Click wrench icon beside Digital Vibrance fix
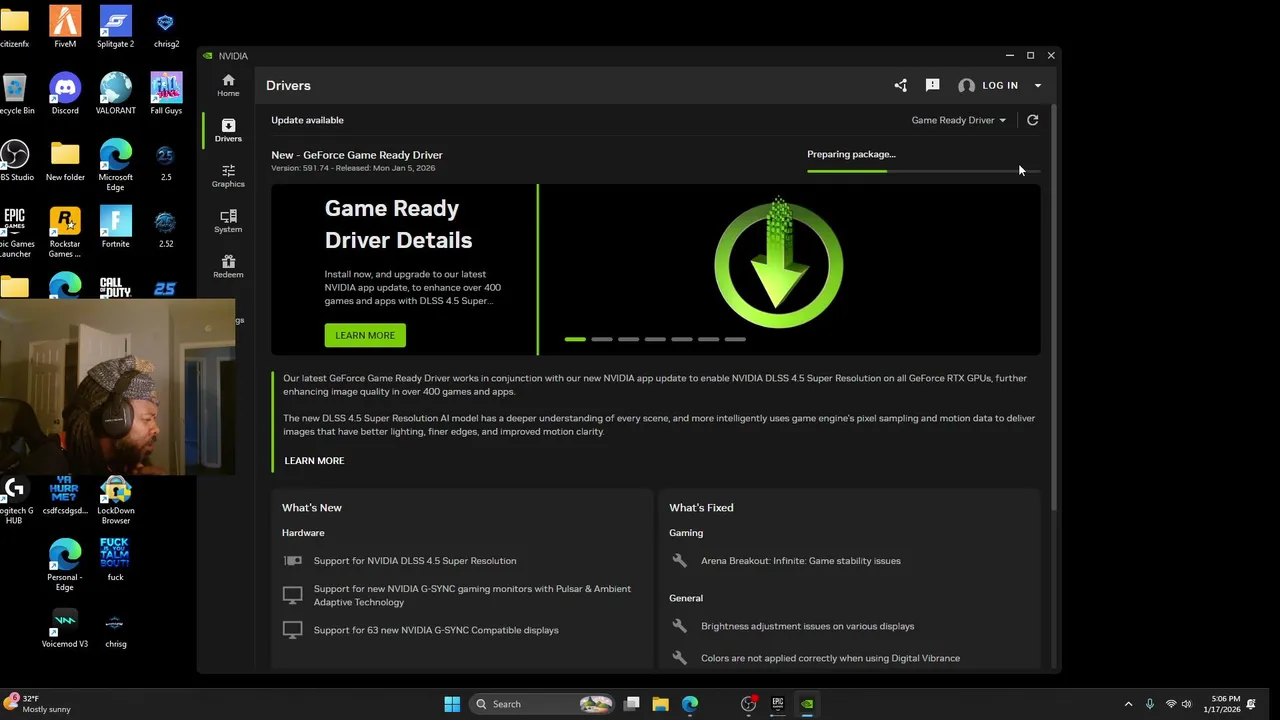The image size is (1280, 720). [x=680, y=658]
